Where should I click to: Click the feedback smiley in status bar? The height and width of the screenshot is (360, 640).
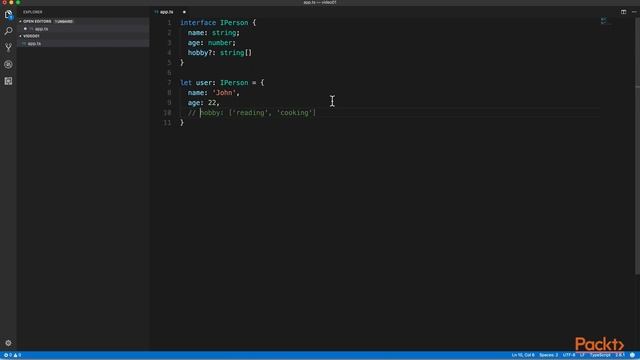coord(632,355)
